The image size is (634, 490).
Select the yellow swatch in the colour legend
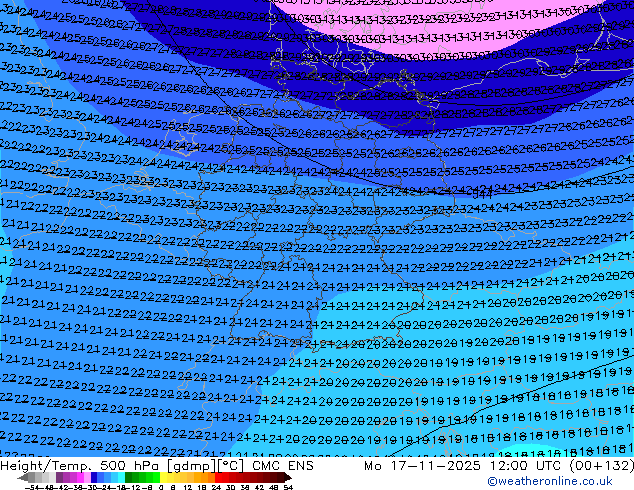point(163,477)
